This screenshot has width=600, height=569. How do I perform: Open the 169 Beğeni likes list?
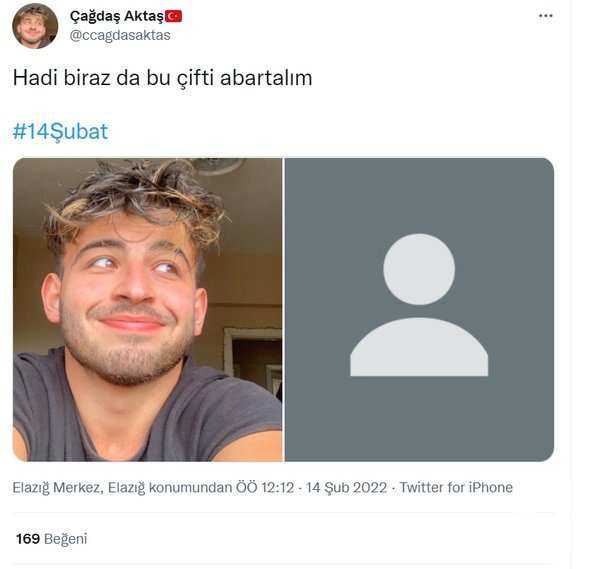(52, 539)
